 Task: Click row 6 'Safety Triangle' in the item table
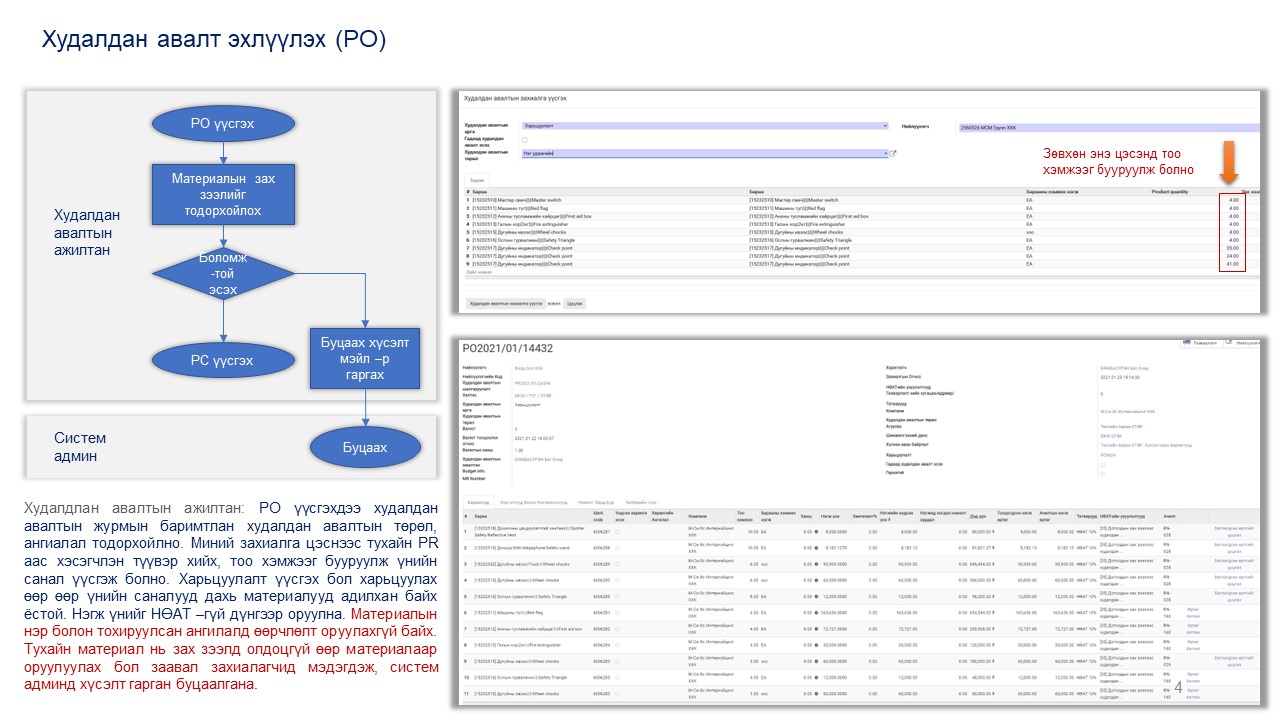coord(860,240)
